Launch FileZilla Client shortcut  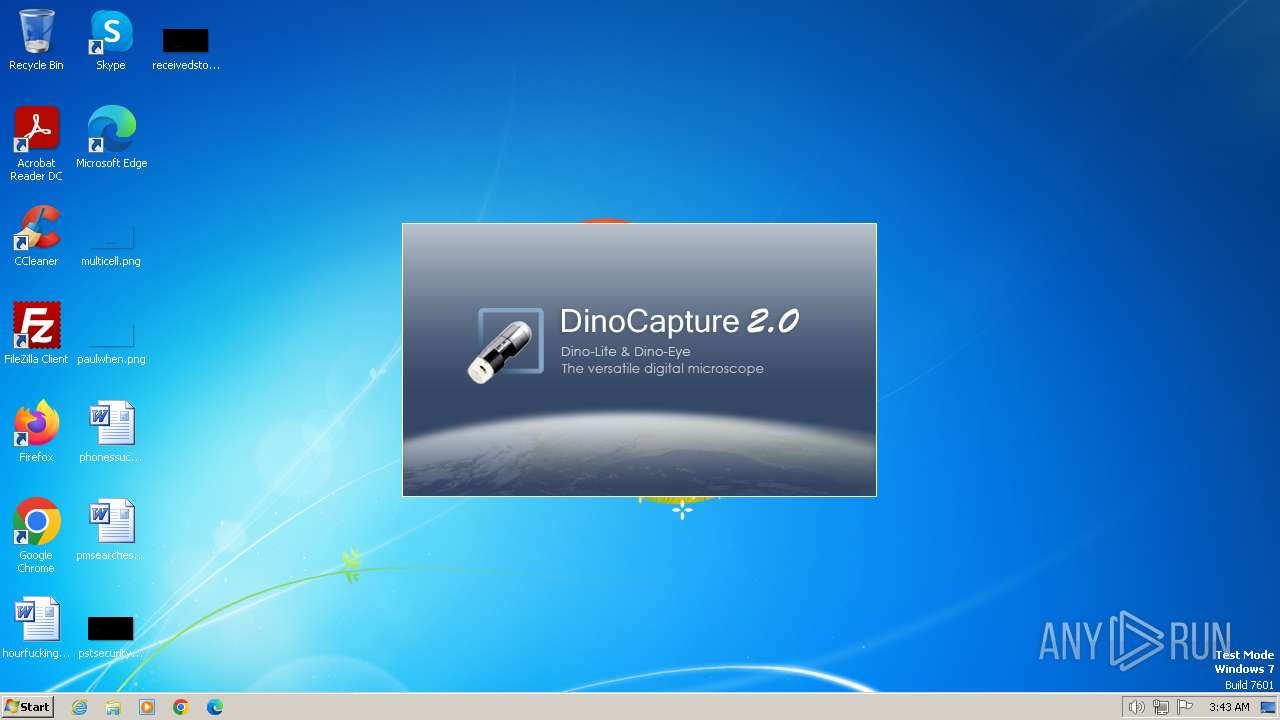36,334
